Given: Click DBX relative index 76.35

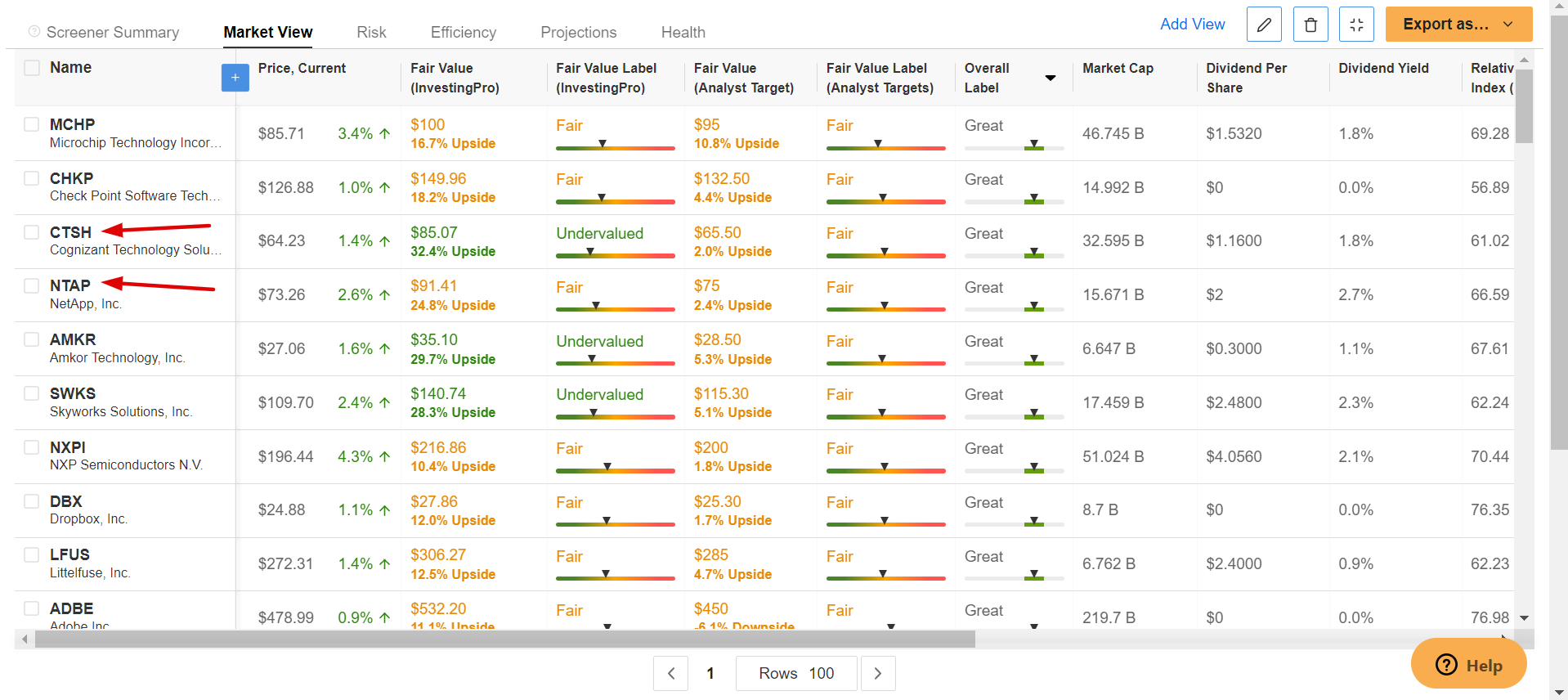Looking at the screenshot, I should pyautogui.click(x=1490, y=509).
